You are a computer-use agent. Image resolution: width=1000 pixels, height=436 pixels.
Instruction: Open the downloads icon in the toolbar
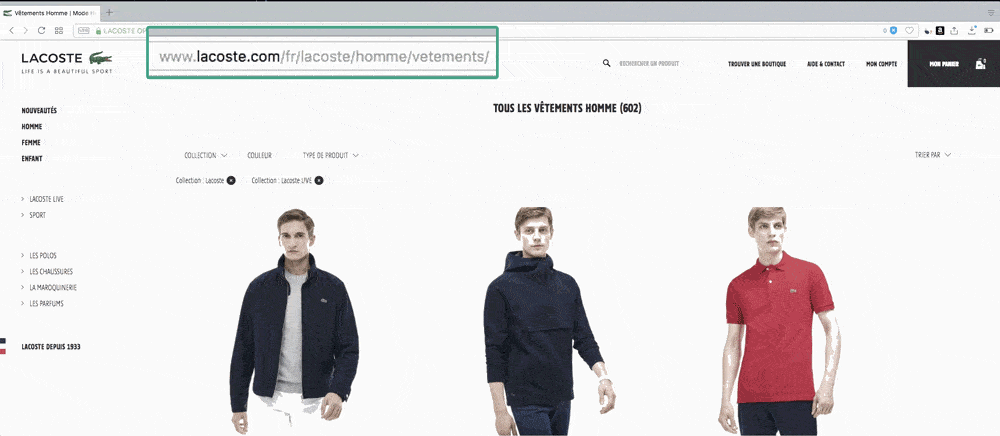pos(973,30)
